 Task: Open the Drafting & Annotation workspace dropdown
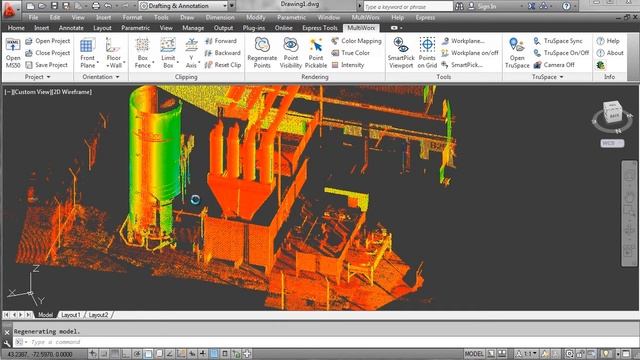pos(224,6)
